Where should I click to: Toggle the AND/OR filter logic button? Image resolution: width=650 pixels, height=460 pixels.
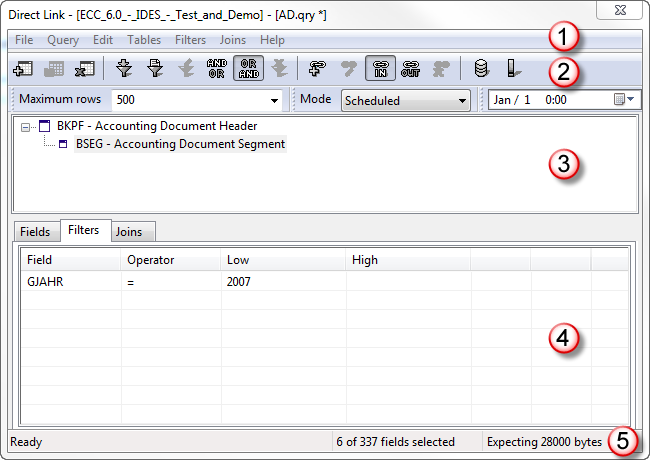217,68
